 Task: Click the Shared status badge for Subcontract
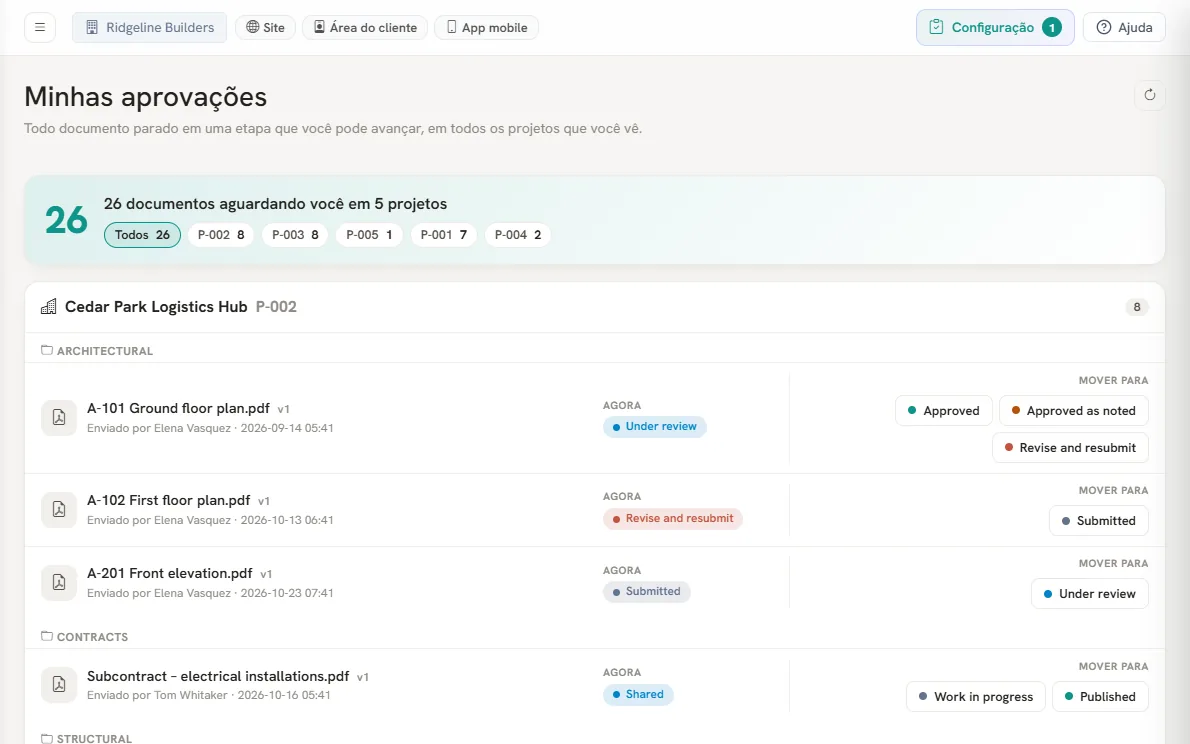[638, 695]
